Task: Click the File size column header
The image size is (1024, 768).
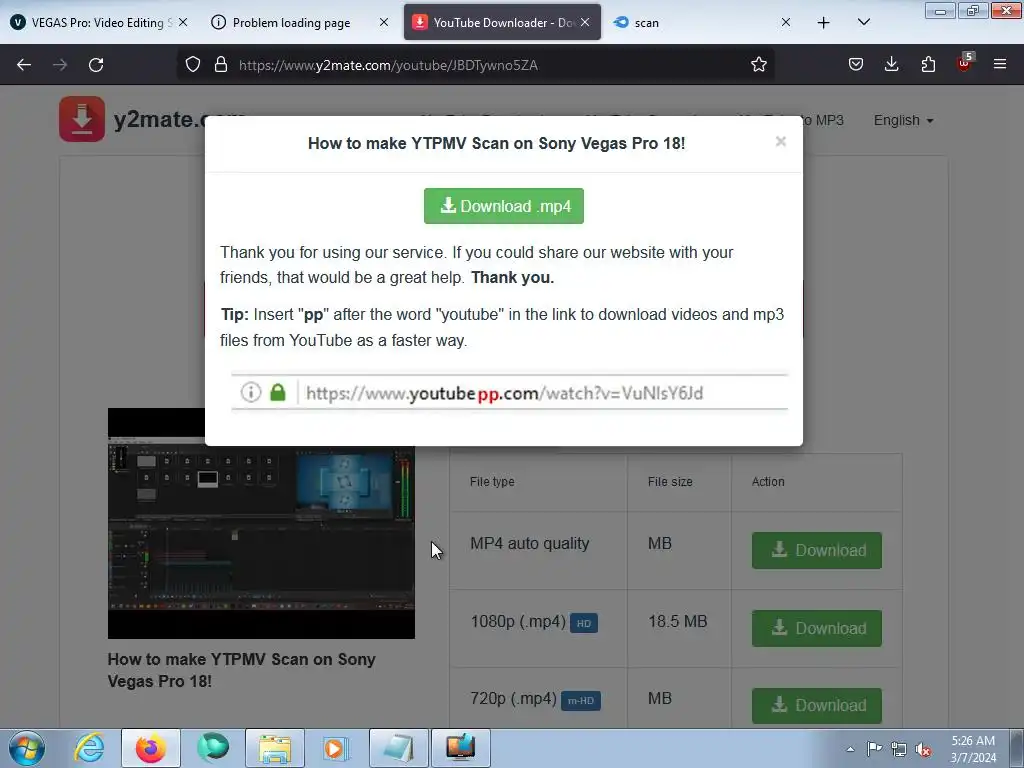Action: point(670,481)
